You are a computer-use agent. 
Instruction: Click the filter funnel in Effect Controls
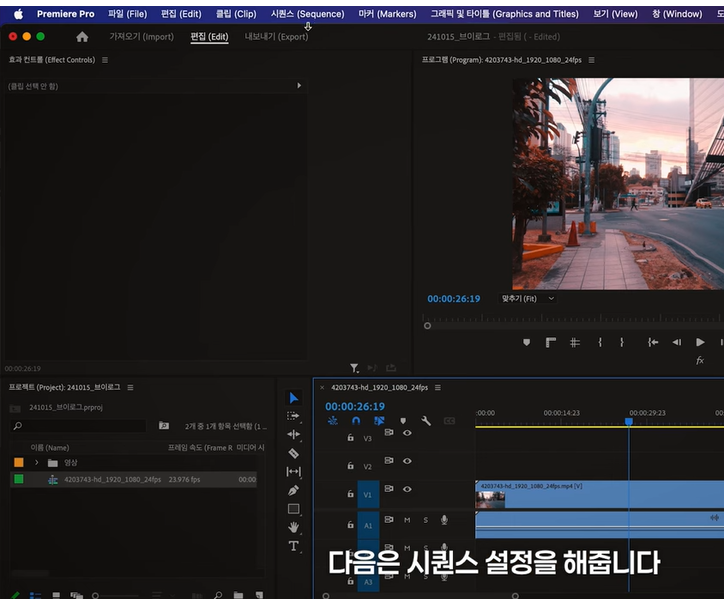pos(354,368)
